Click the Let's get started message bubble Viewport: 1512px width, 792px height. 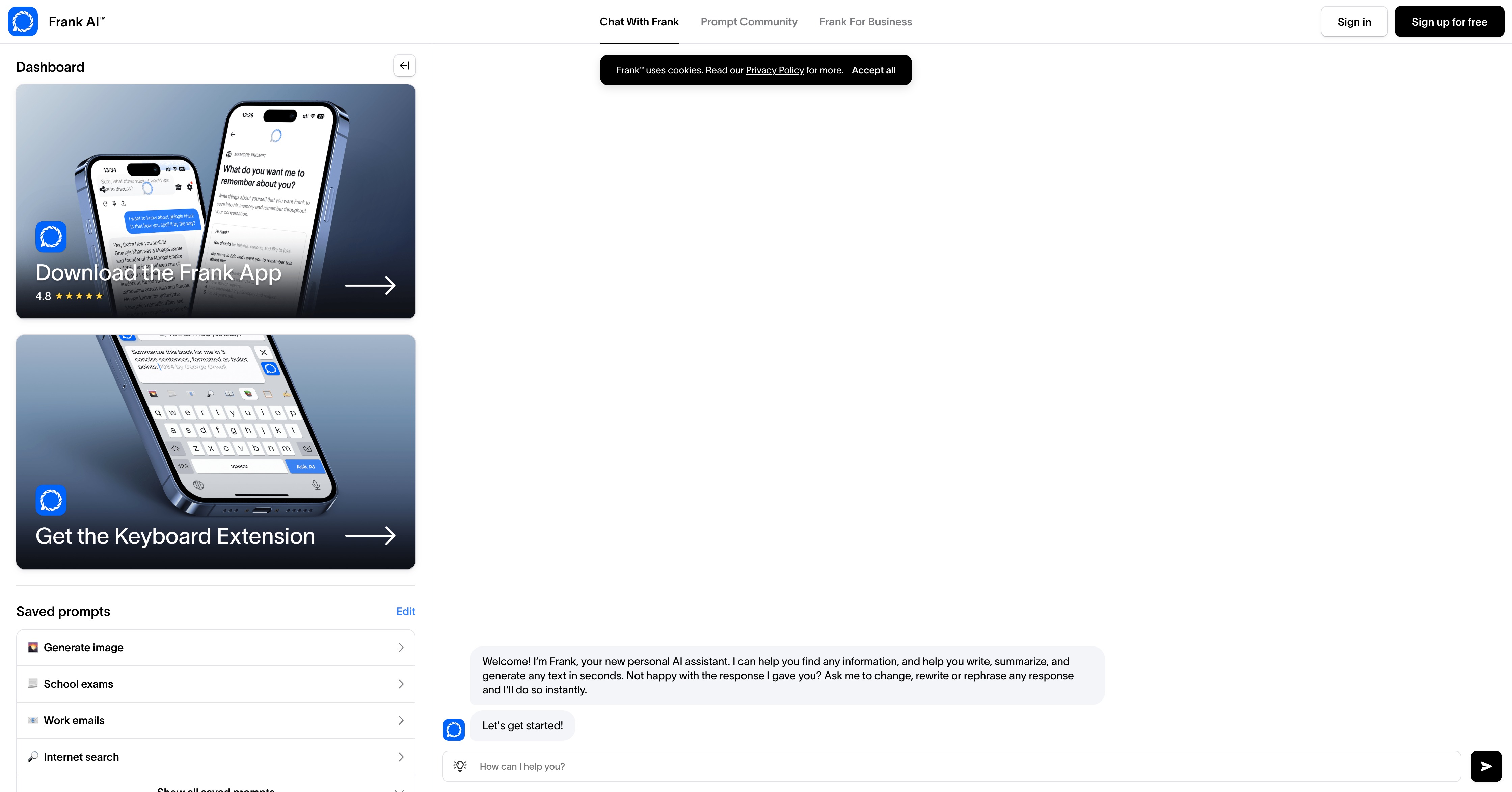(522, 725)
